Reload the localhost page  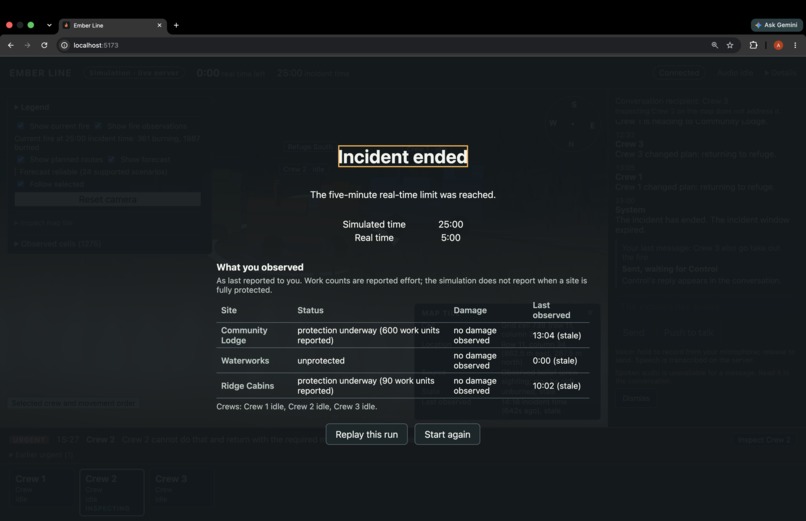(x=44, y=45)
